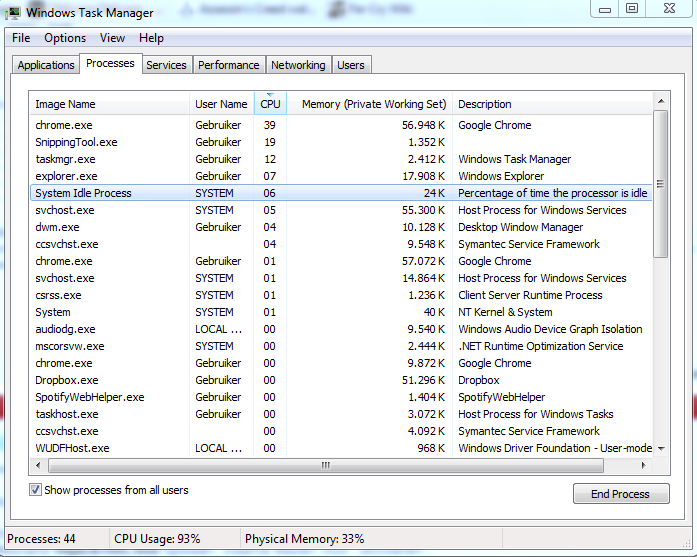This screenshot has width=697, height=557.
Task: Switch to the Users tab
Action: click(351, 65)
